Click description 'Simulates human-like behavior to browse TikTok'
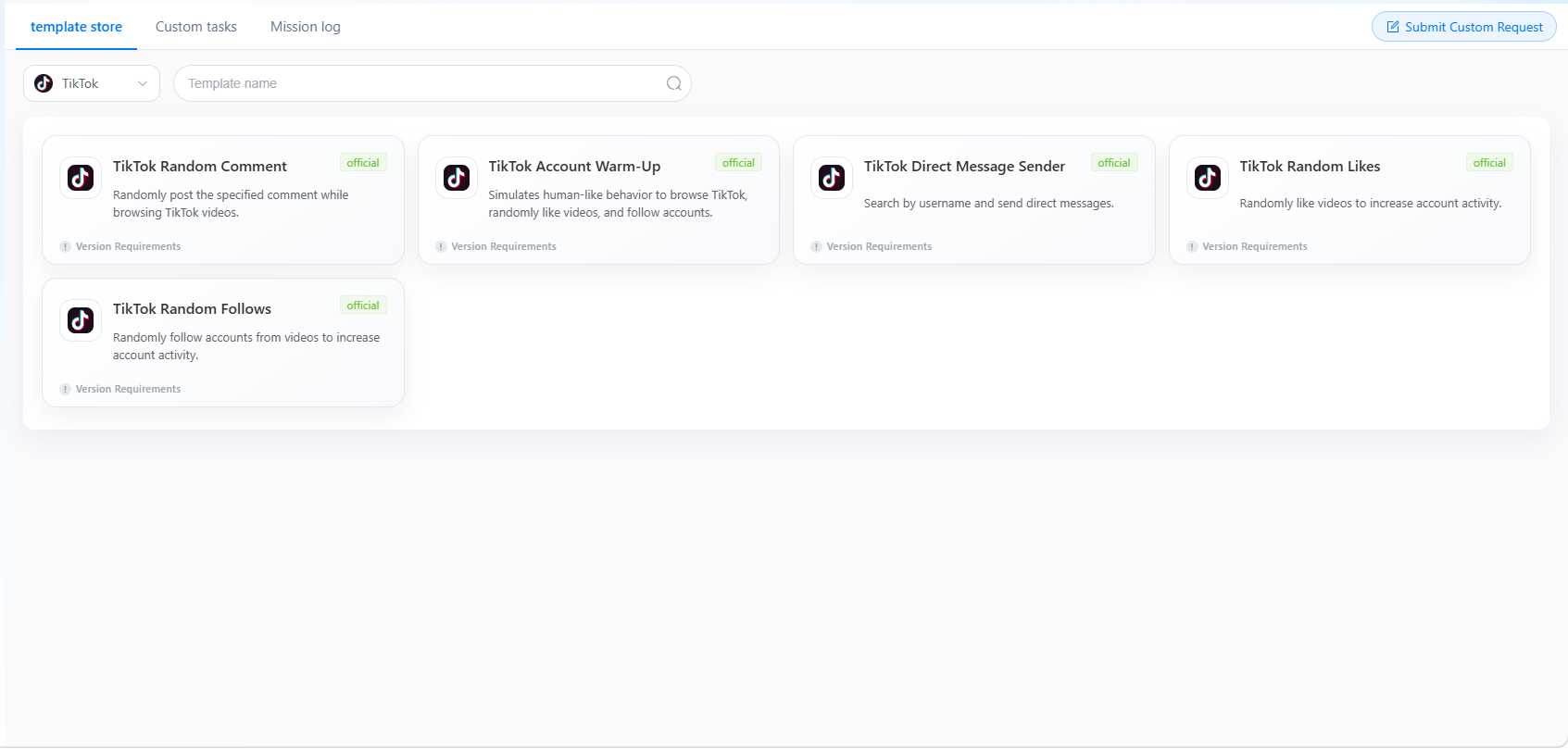Screen dimensions: 1568x749 coord(618,204)
